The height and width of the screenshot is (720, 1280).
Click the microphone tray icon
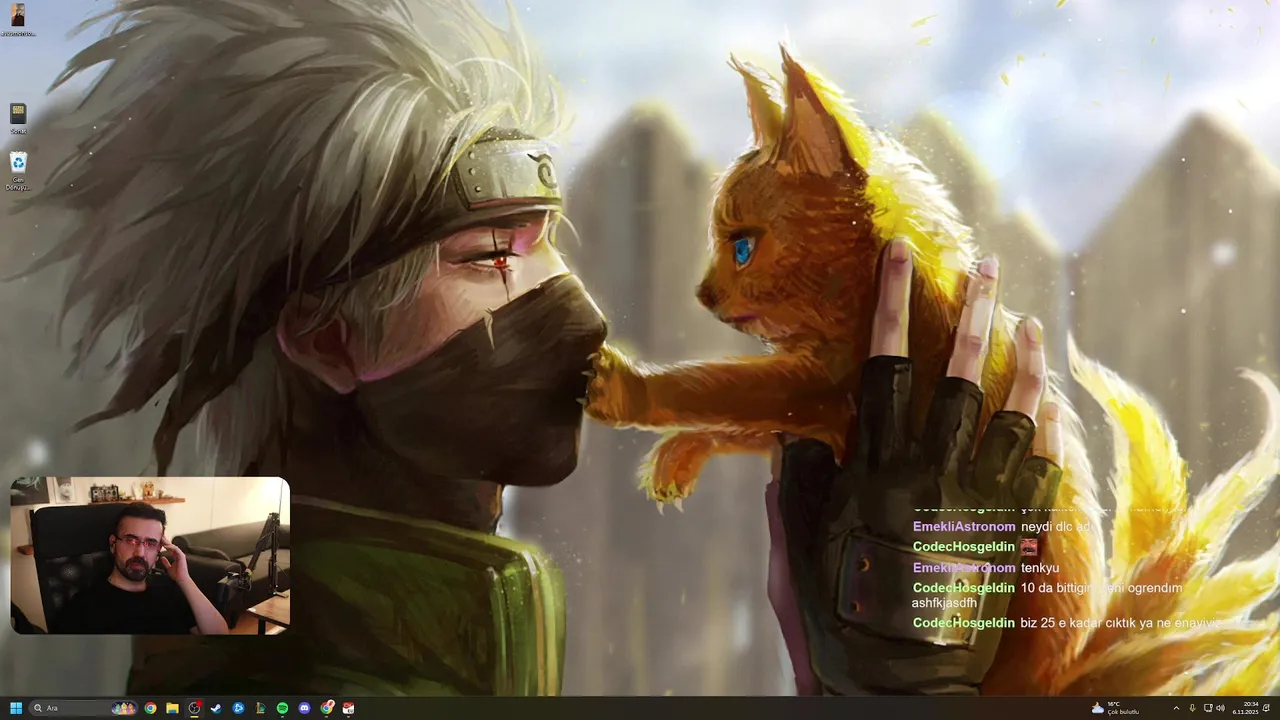tap(1192, 708)
